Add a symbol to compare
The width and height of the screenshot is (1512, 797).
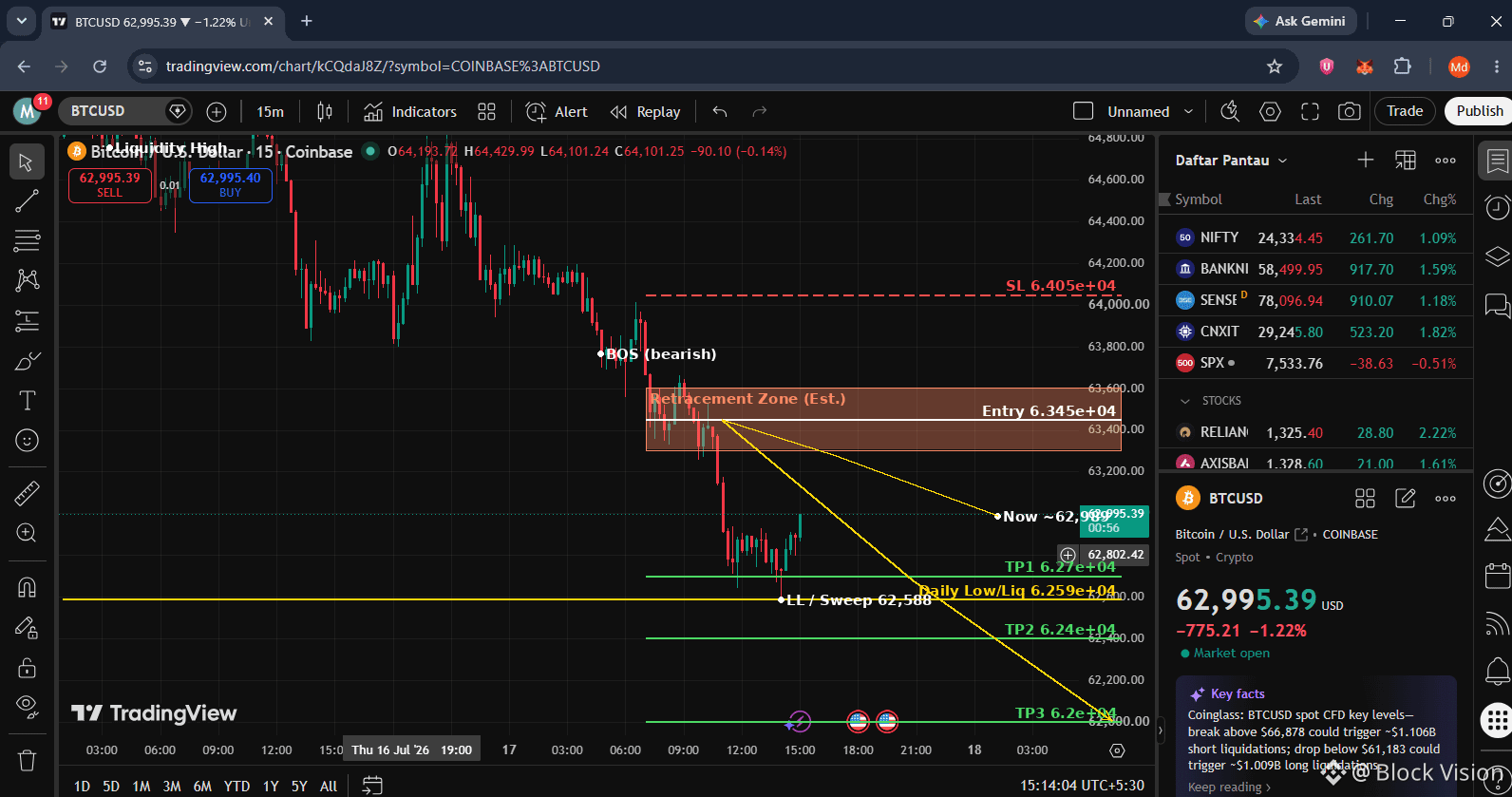(217, 112)
